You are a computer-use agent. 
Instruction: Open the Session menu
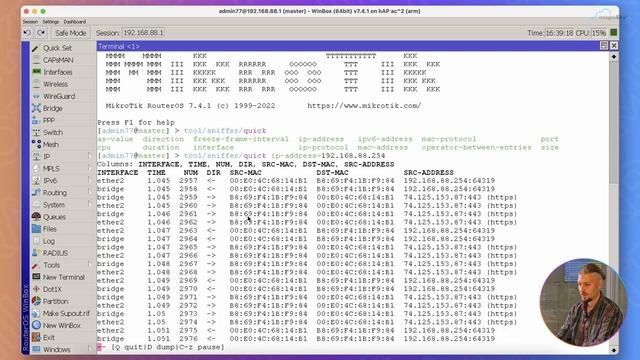pyautogui.click(x=30, y=22)
